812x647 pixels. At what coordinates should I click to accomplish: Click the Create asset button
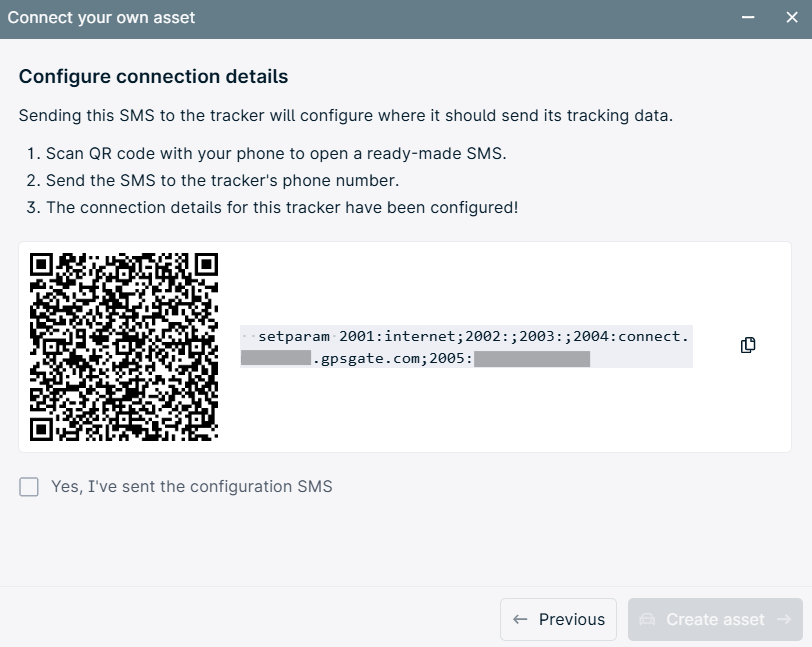point(715,620)
